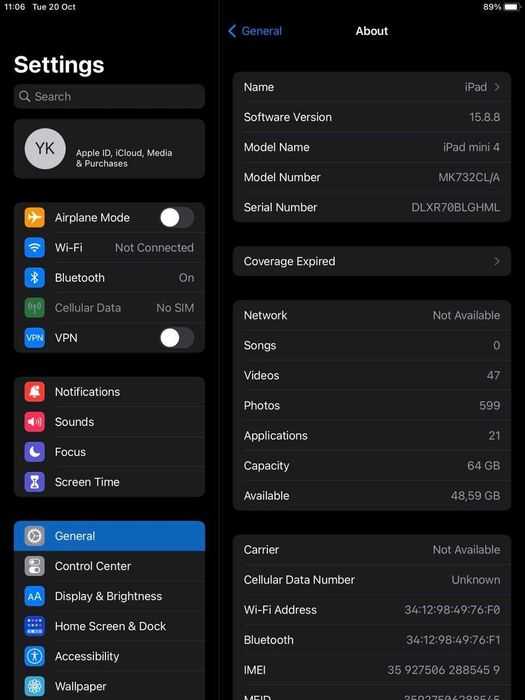Screen dimensions: 525x700
Task: Tap the Tue 20 Oct date
Action: pyautogui.click(x=54, y=7)
